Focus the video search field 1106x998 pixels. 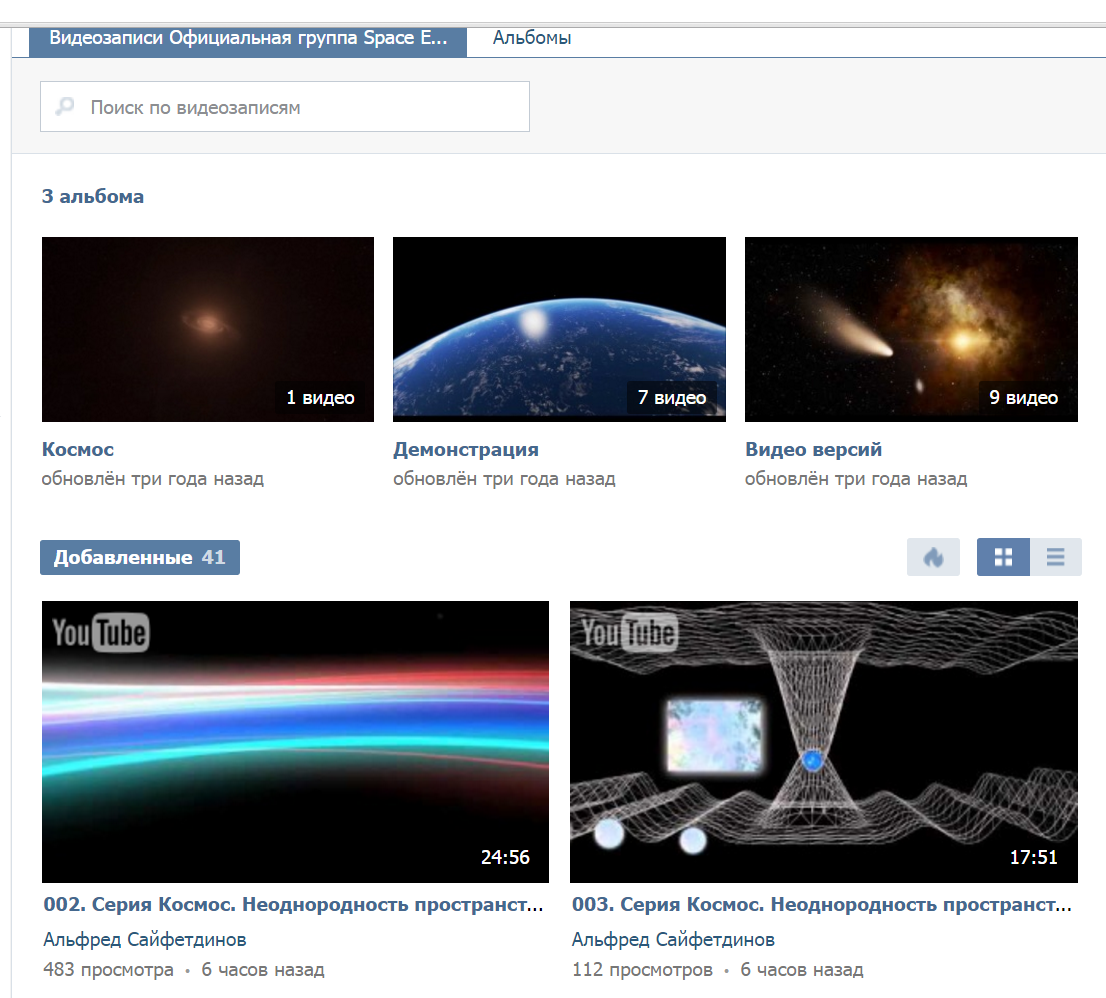pyautogui.click(x=285, y=107)
